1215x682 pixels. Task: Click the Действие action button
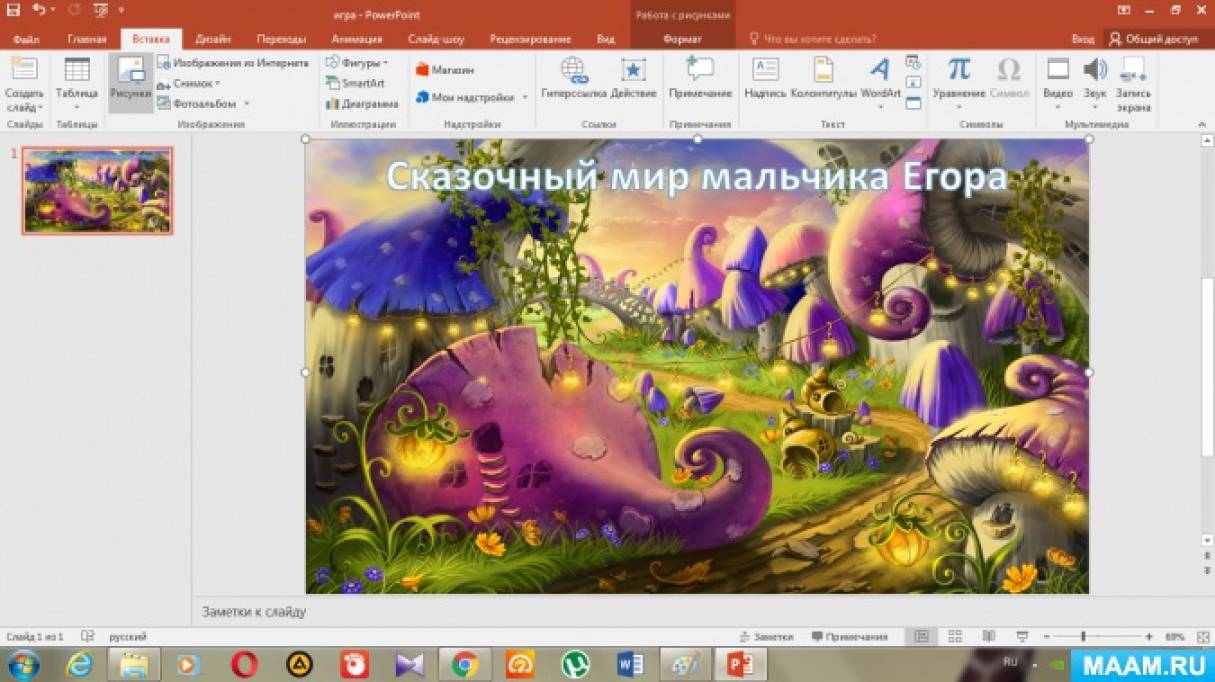tap(633, 80)
